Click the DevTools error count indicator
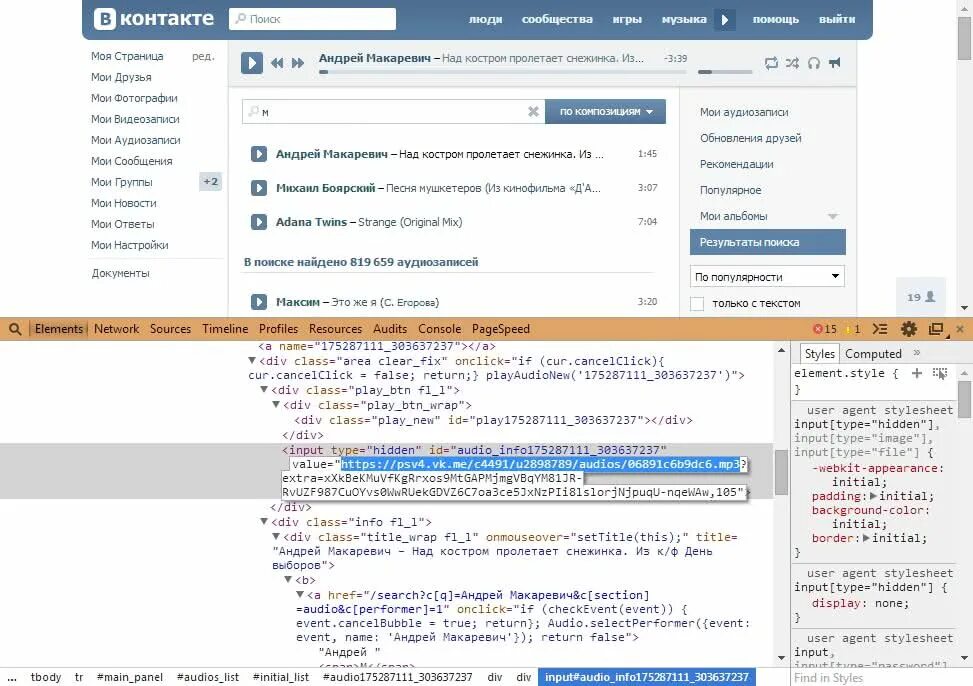Screen dimensions: 973x686 tap(825, 329)
